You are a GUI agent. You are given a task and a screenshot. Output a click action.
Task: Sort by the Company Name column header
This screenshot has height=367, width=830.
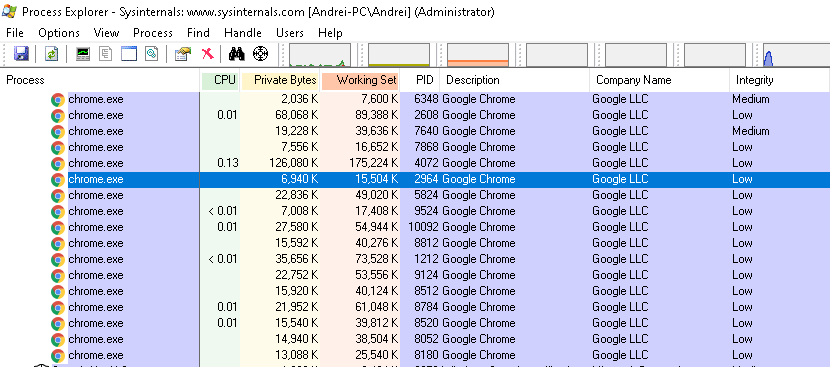click(x=660, y=80)
